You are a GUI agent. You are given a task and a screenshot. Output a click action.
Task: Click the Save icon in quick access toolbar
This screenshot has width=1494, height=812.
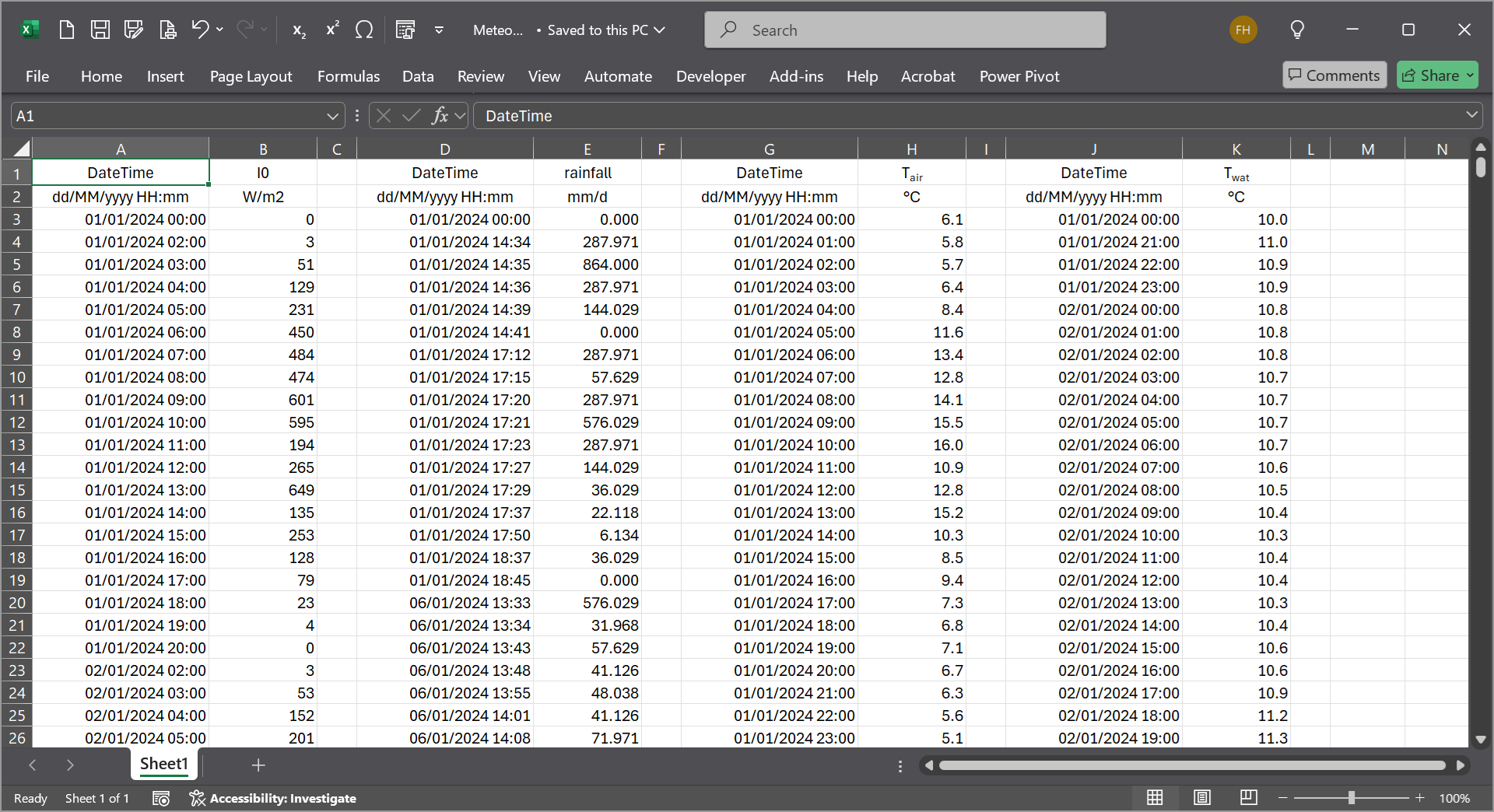pos(100,30)
